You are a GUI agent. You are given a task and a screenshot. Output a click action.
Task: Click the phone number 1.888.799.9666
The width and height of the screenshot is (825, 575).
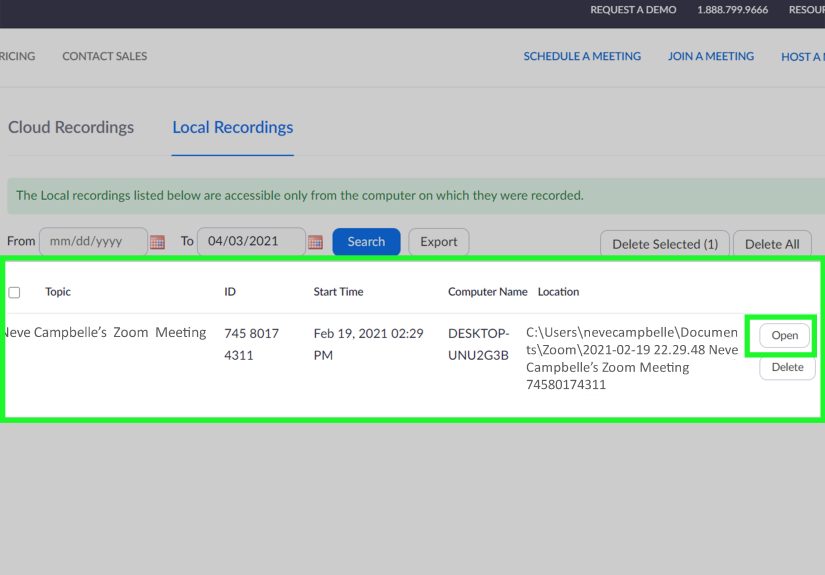click(x=732, y=10)
